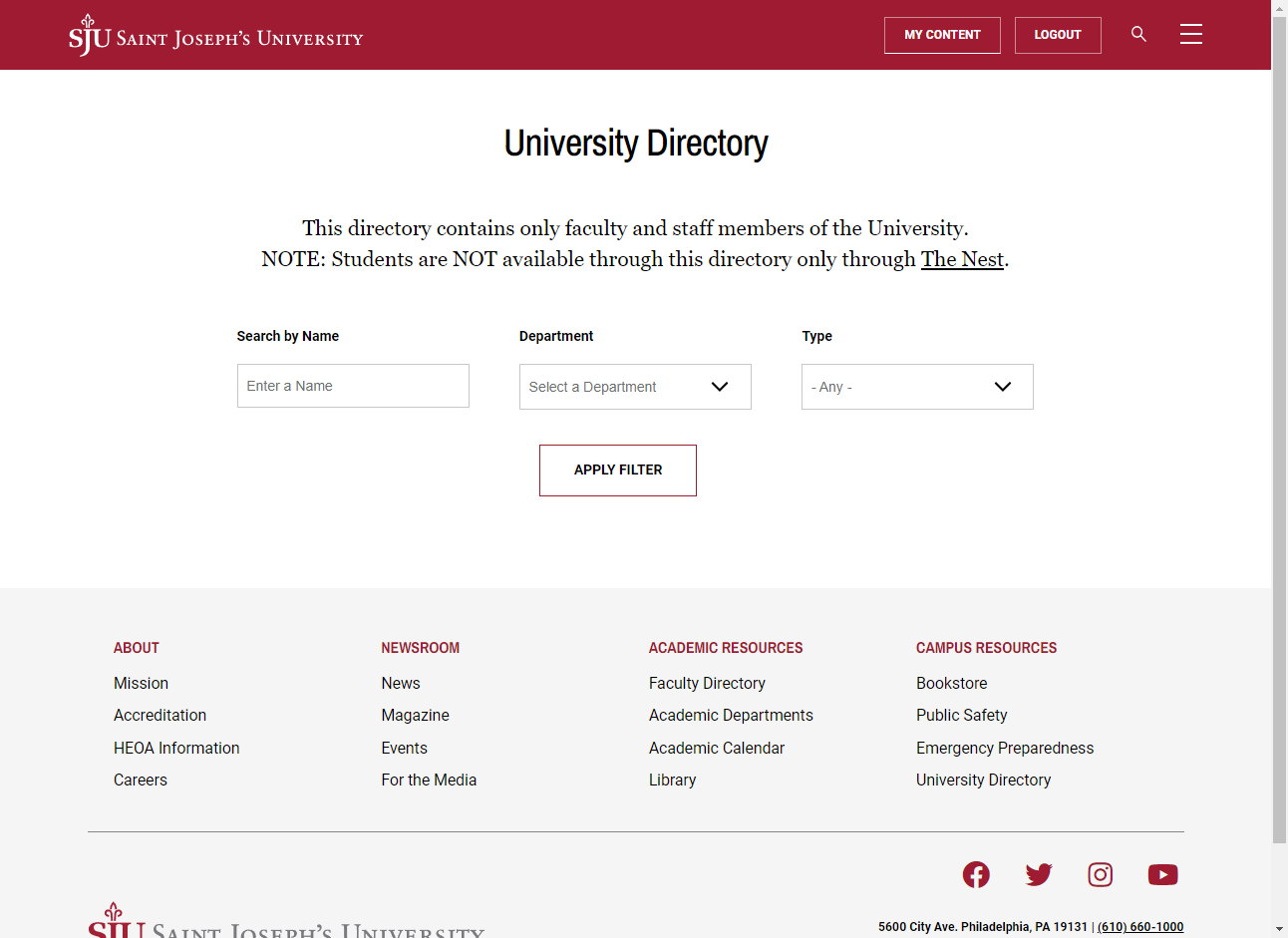Screen dimensions: 1288x938
Task: Open the Public Safety footer link
Action: coord(962,715)
